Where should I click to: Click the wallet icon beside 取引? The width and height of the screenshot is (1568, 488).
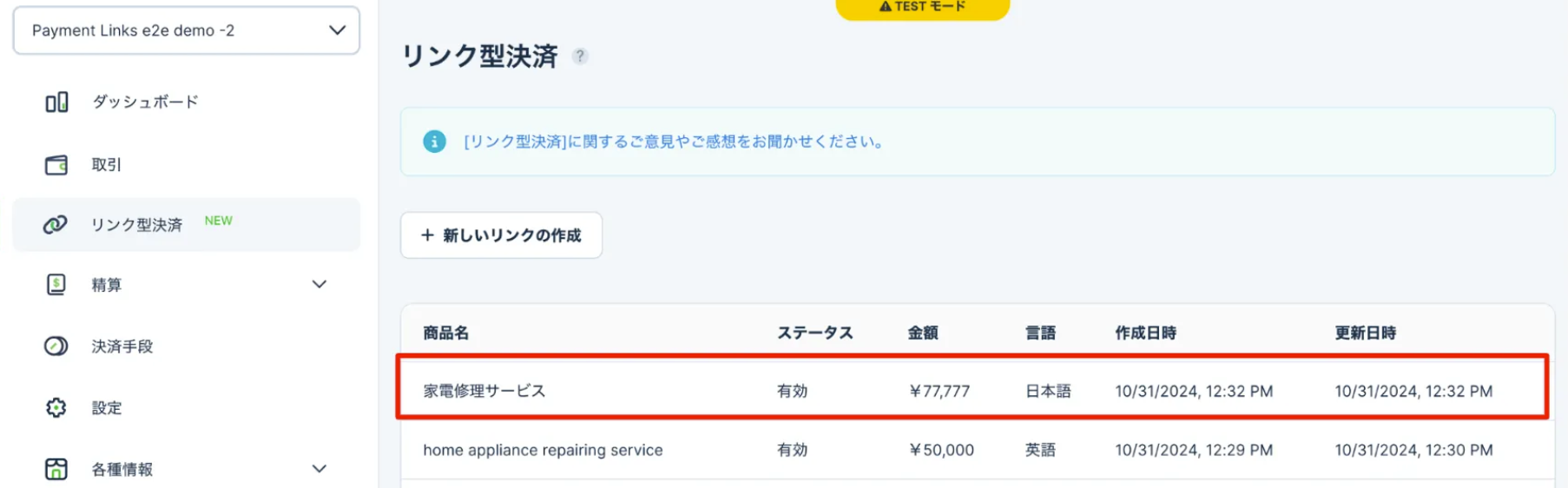coord(56,165)
